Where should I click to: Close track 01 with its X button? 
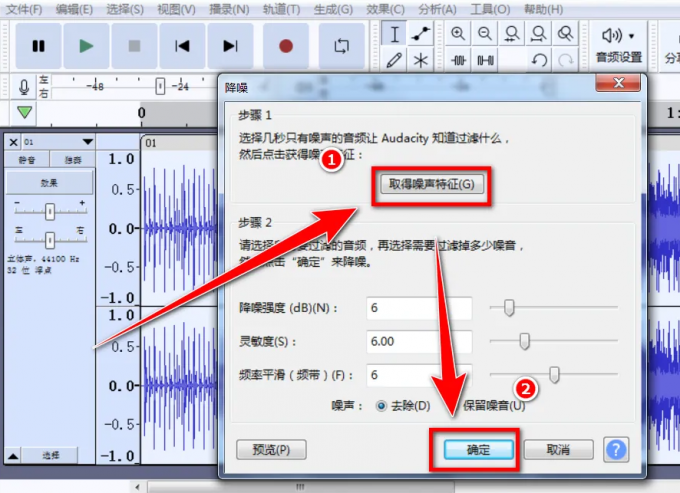click(13, 142)
